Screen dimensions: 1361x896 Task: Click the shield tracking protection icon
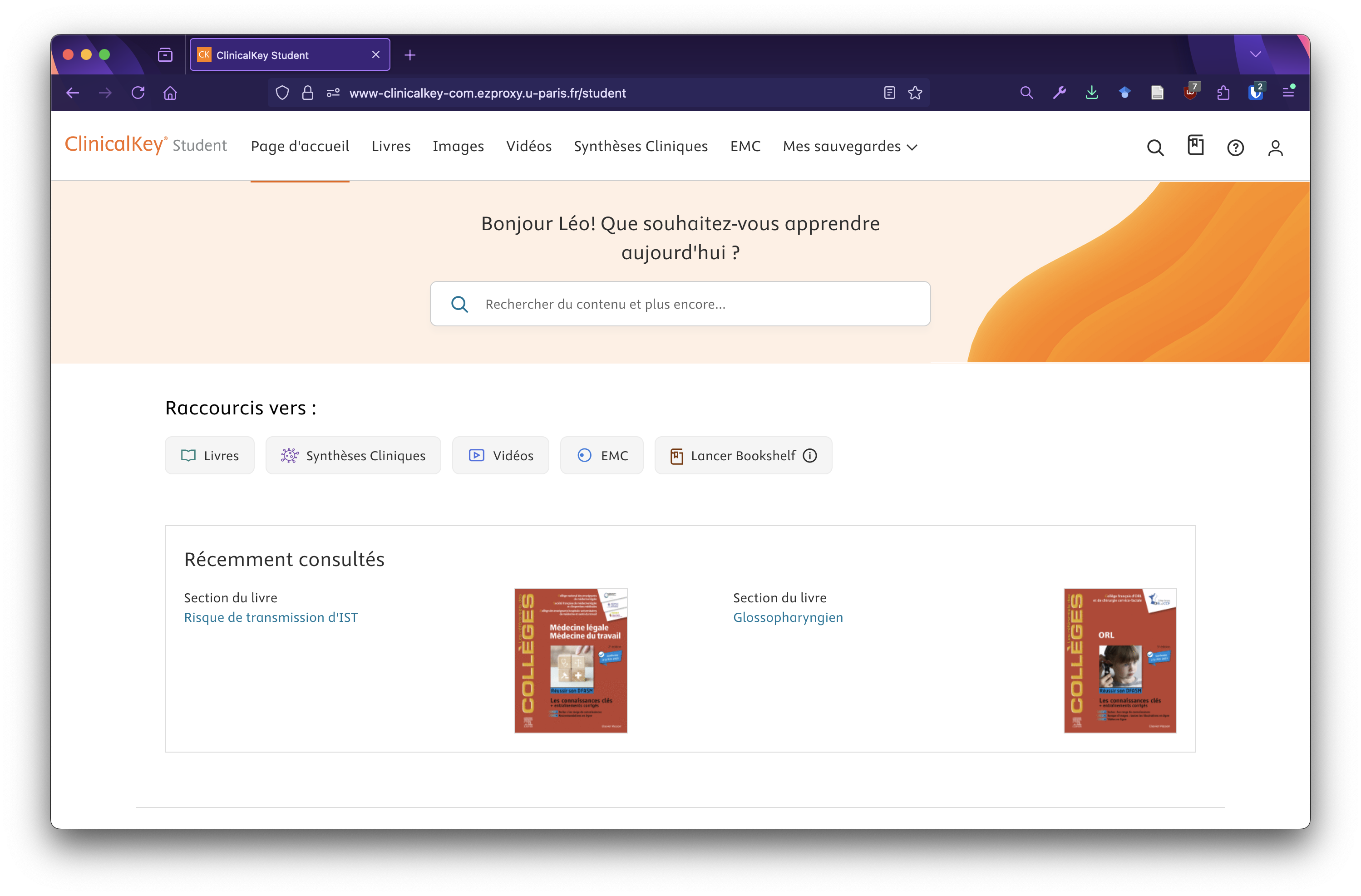tap(282, 93)
